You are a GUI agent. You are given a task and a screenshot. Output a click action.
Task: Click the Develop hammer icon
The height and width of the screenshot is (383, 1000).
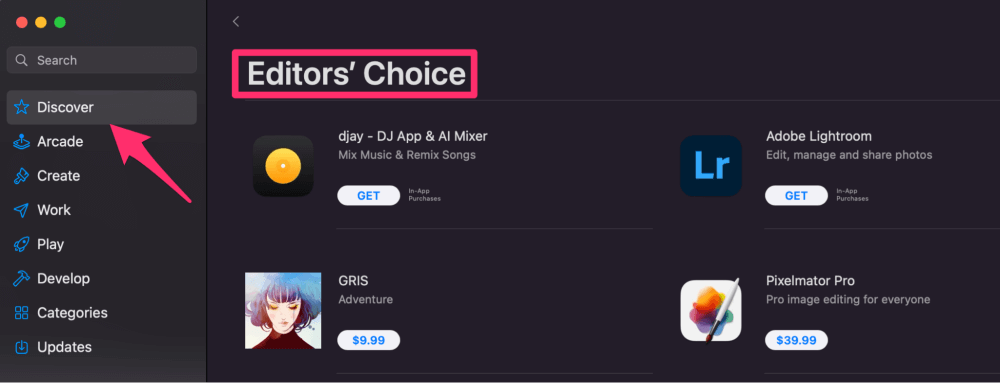tap(22, 279)
